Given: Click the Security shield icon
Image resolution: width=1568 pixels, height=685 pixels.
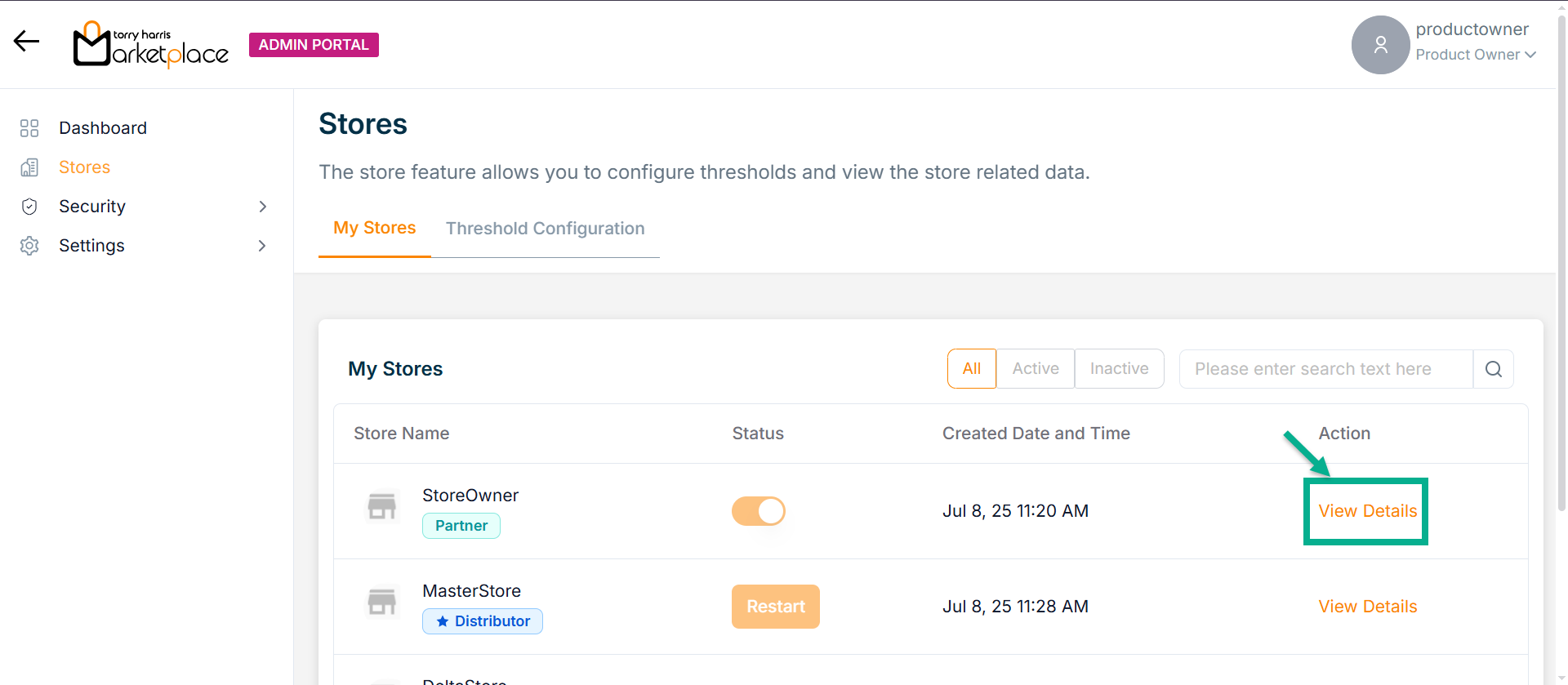Looking at the screenshot, I should [29, 207].
